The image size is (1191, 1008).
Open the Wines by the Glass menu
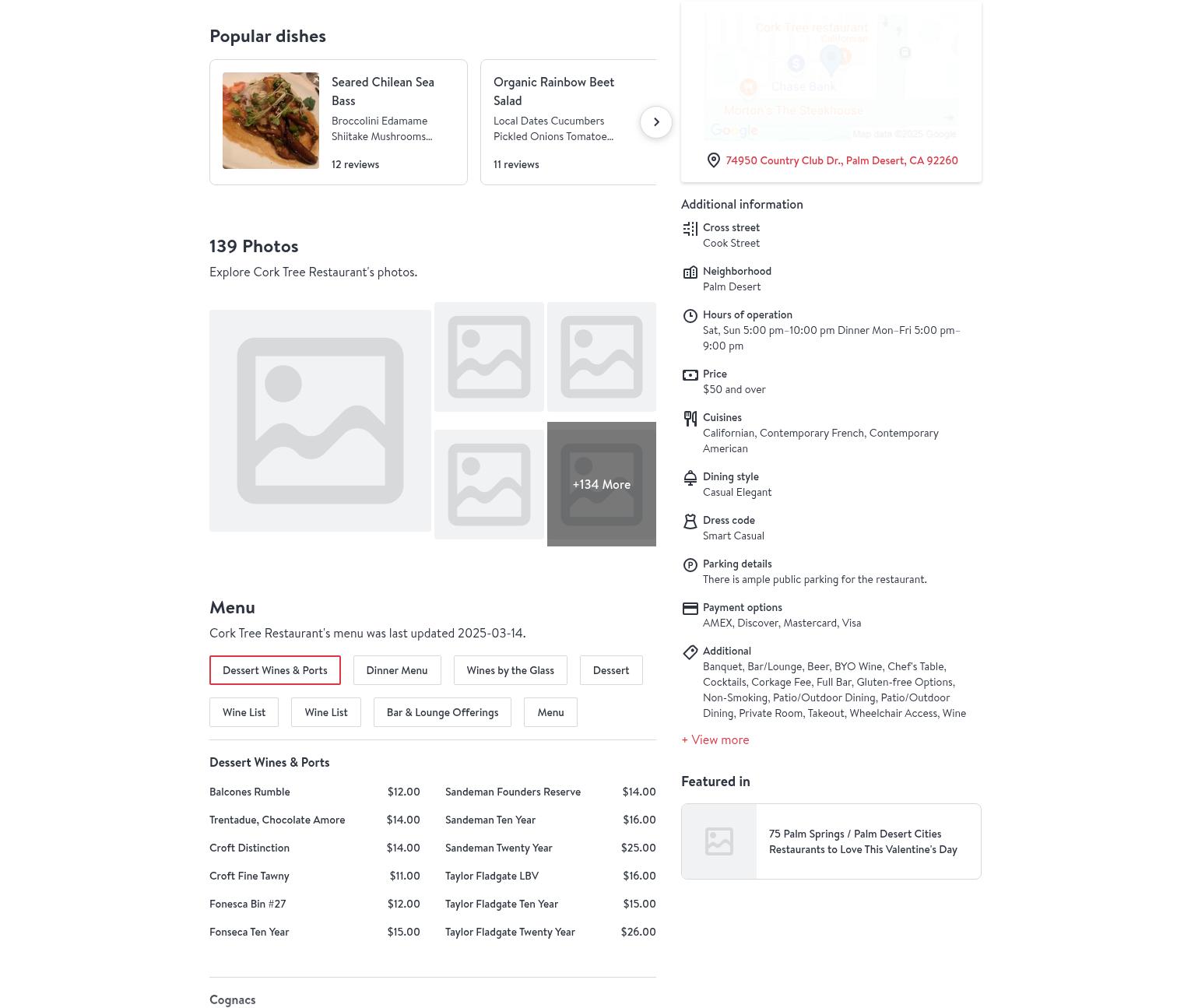click(x=510, y=670)
